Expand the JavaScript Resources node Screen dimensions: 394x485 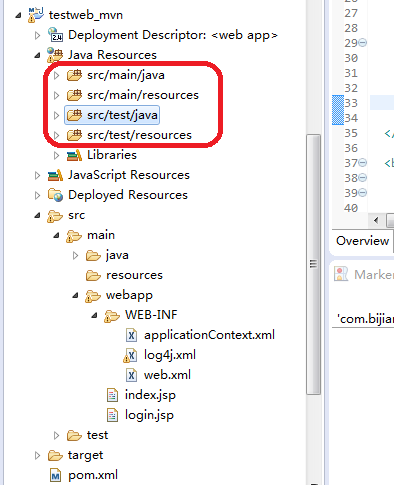point(37,175)
